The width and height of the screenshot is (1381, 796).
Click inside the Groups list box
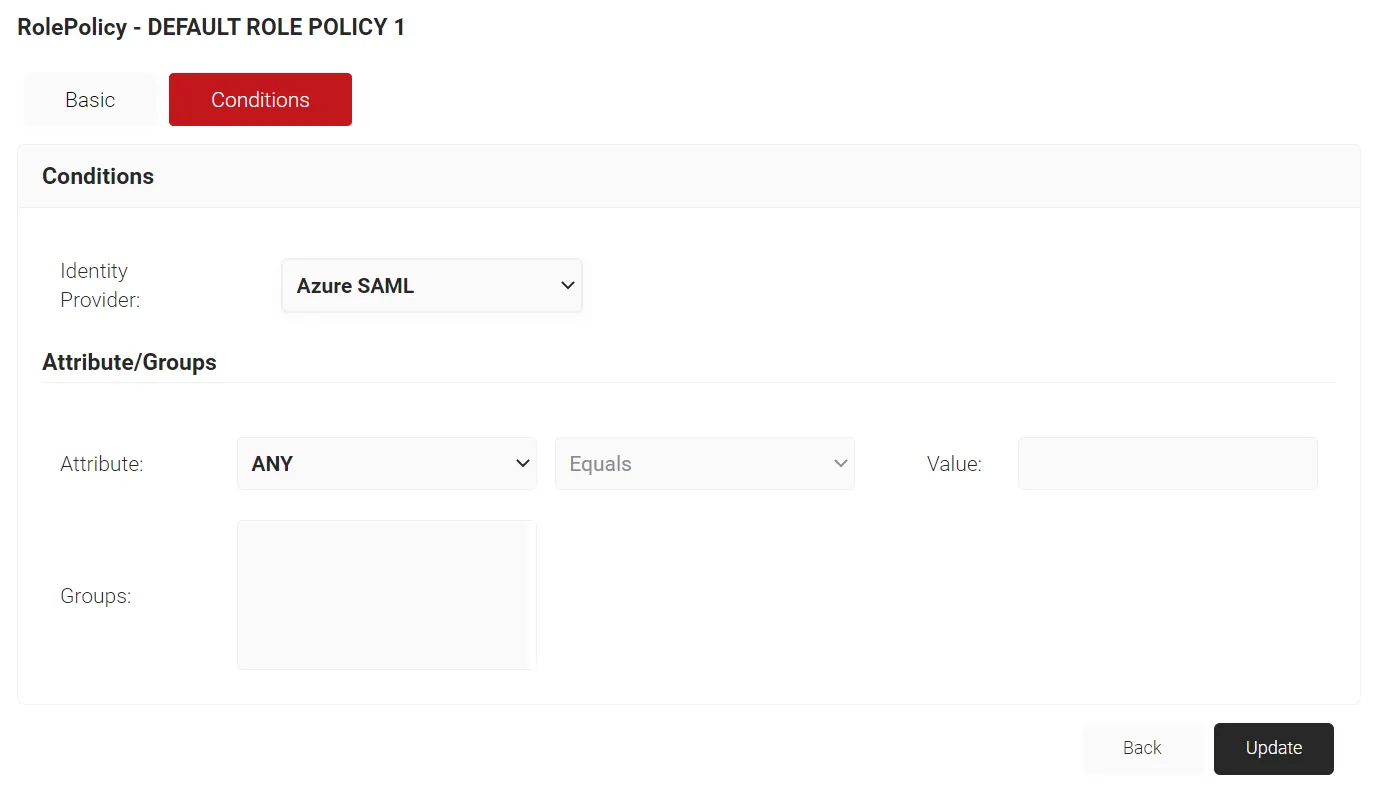click(387, 595)
